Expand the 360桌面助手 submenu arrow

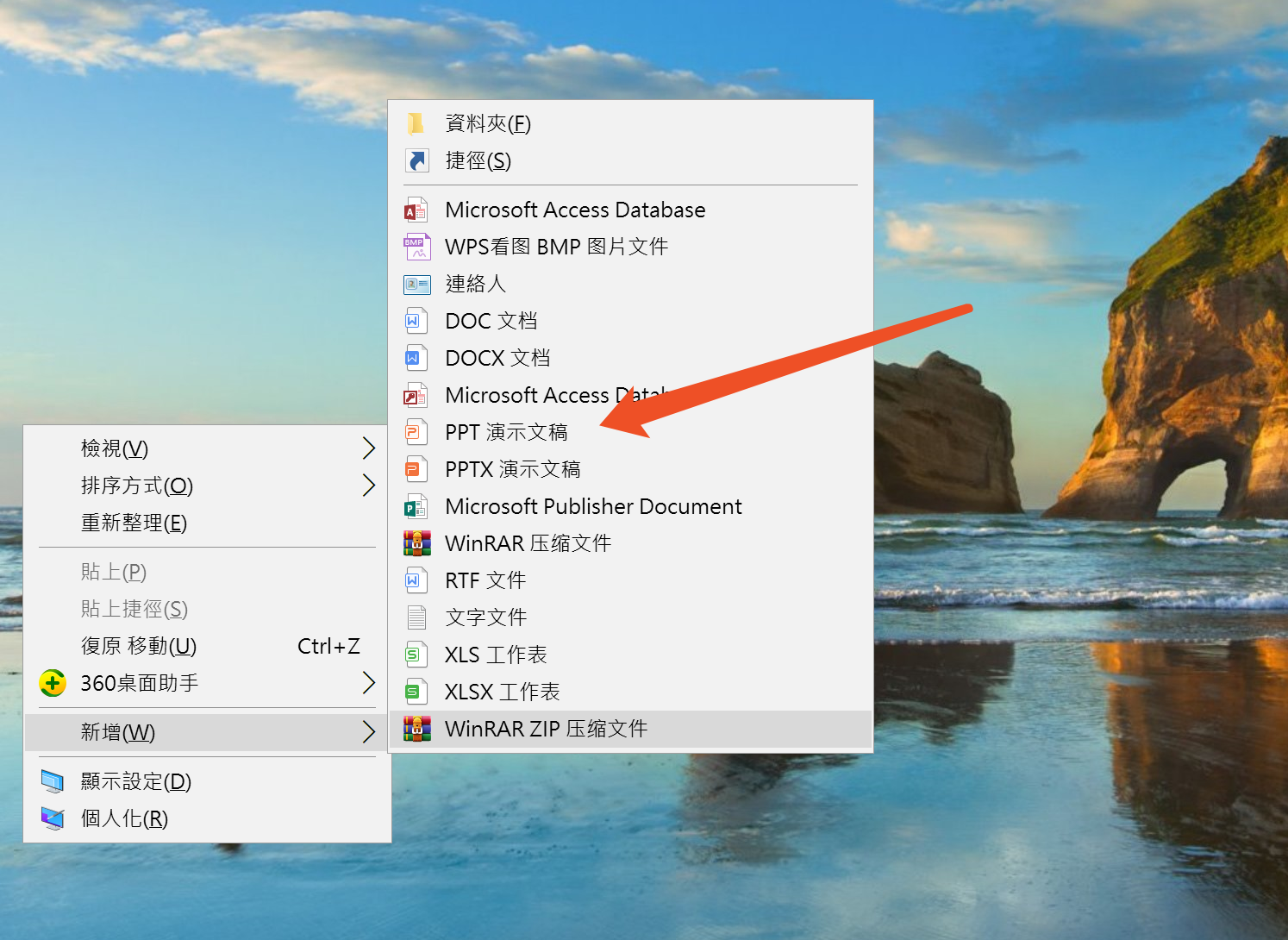click(x=368, y=683)
